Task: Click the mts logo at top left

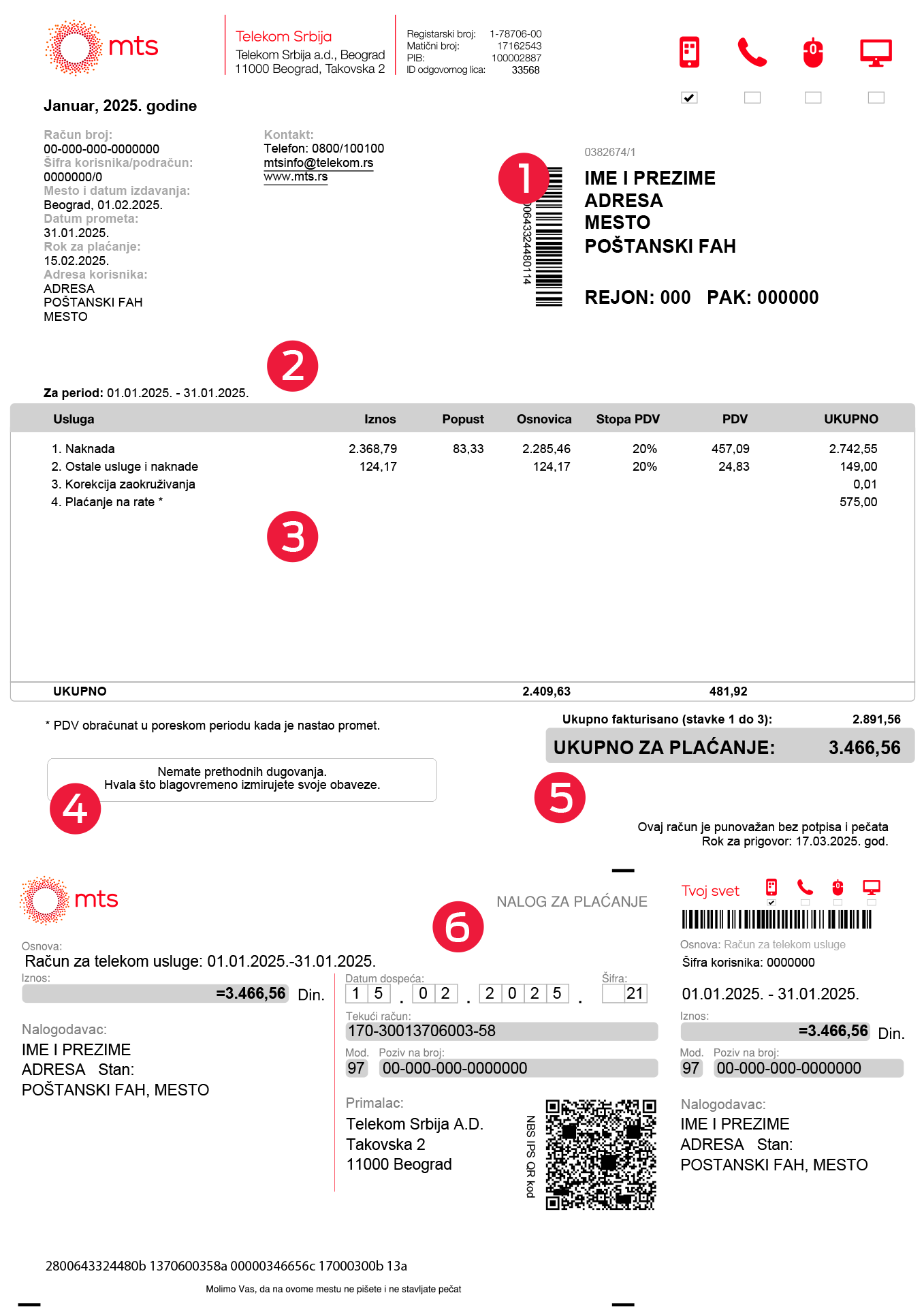Action: click(x=101, y=47)
